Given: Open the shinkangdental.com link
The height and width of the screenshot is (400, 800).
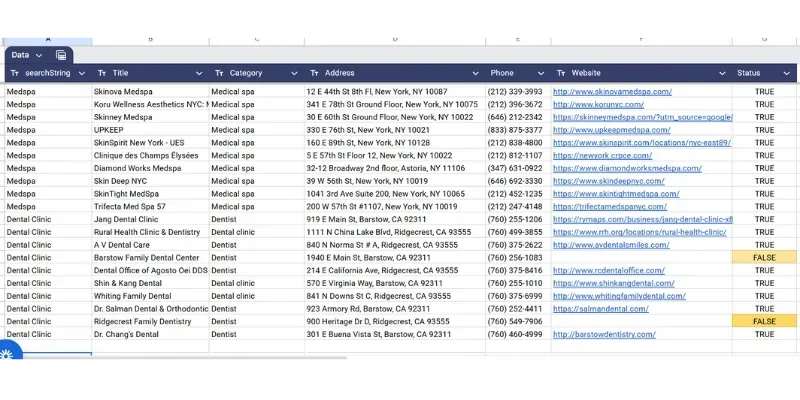Looking at the screenshot, I should tap(614, 284).
